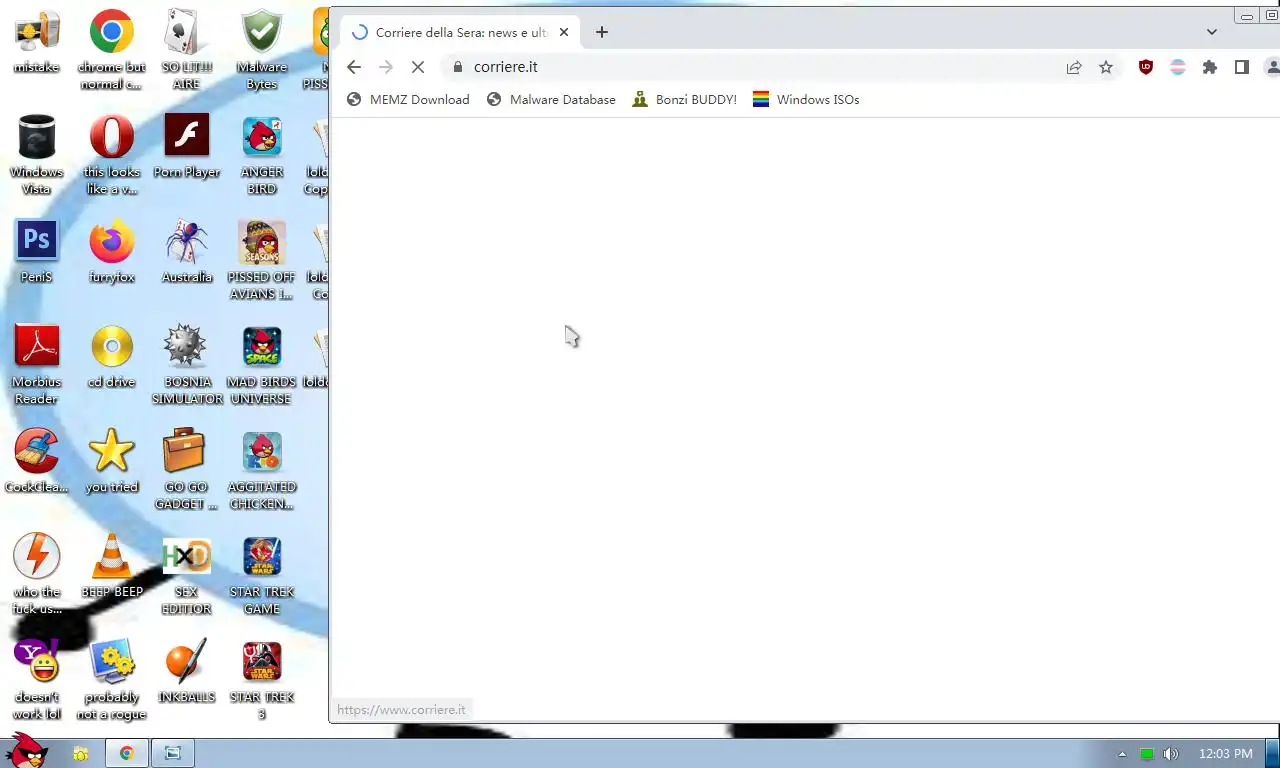Viewport: 1280px width, 768px height.
Task: Open the ANGER BIRD game icon
Action: pos(262,154)
